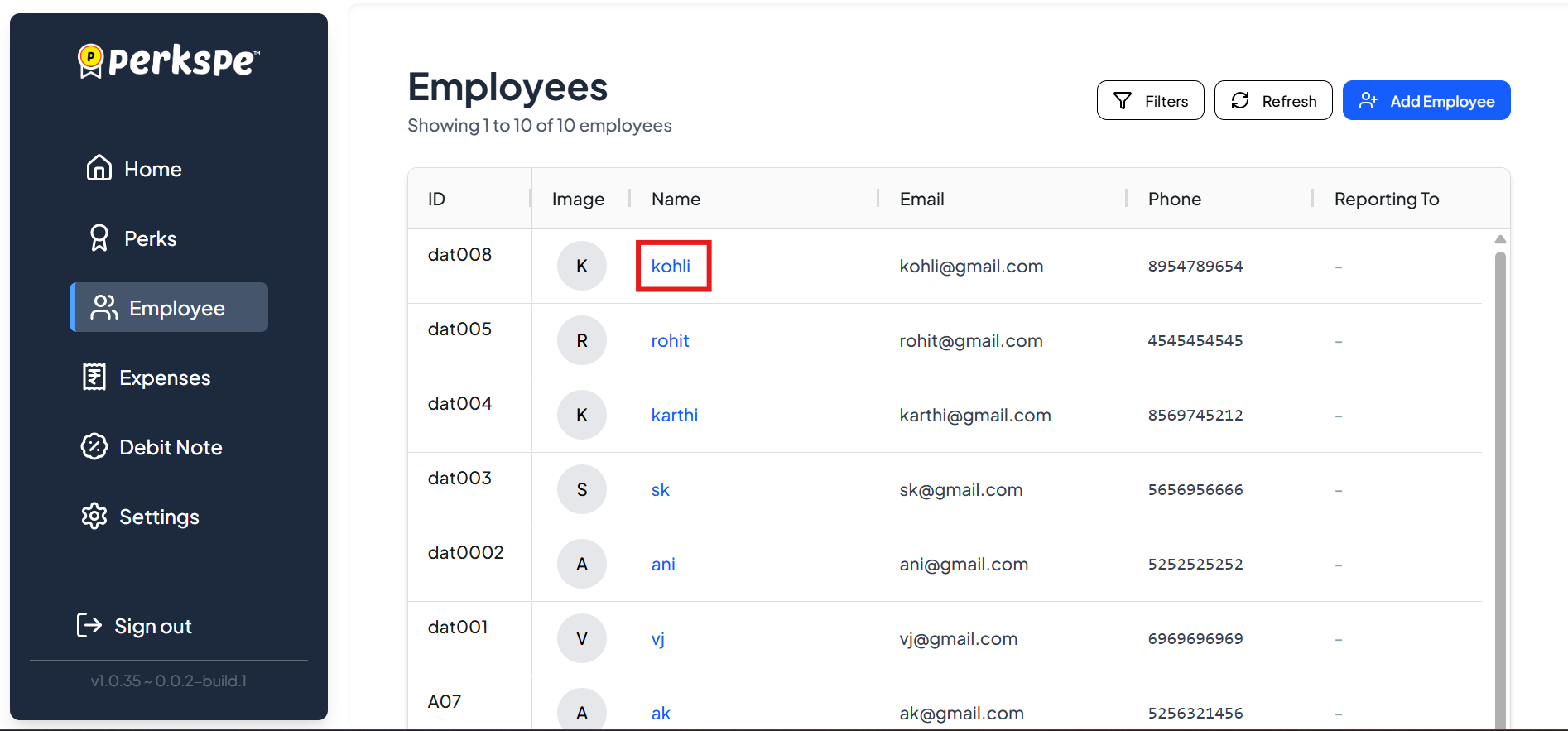Click the Perkspe logo in sidebar
Viewport: 1568px width, 731px height.
click(169, 60)
